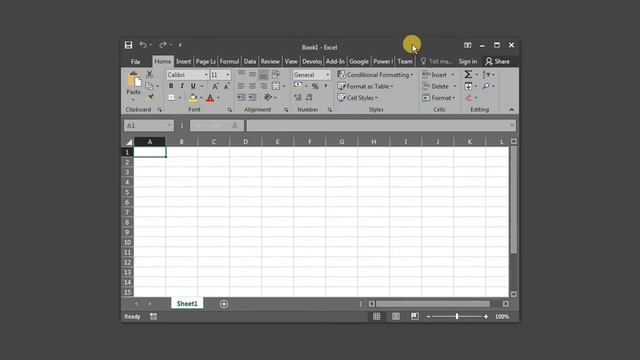Open the Name Box A1 dropdown

(169, 126)
